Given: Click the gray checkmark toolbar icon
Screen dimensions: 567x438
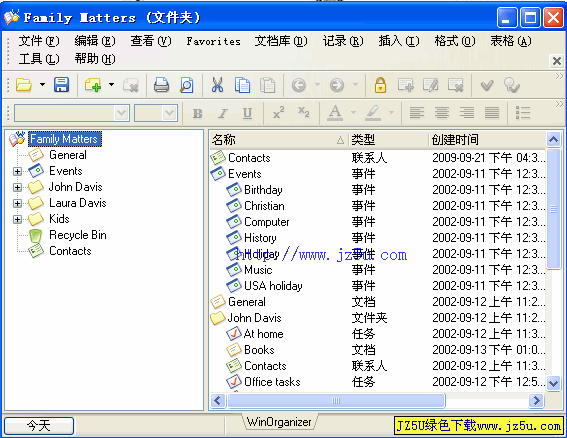Looking at the screenshot, I should (487, 85).
